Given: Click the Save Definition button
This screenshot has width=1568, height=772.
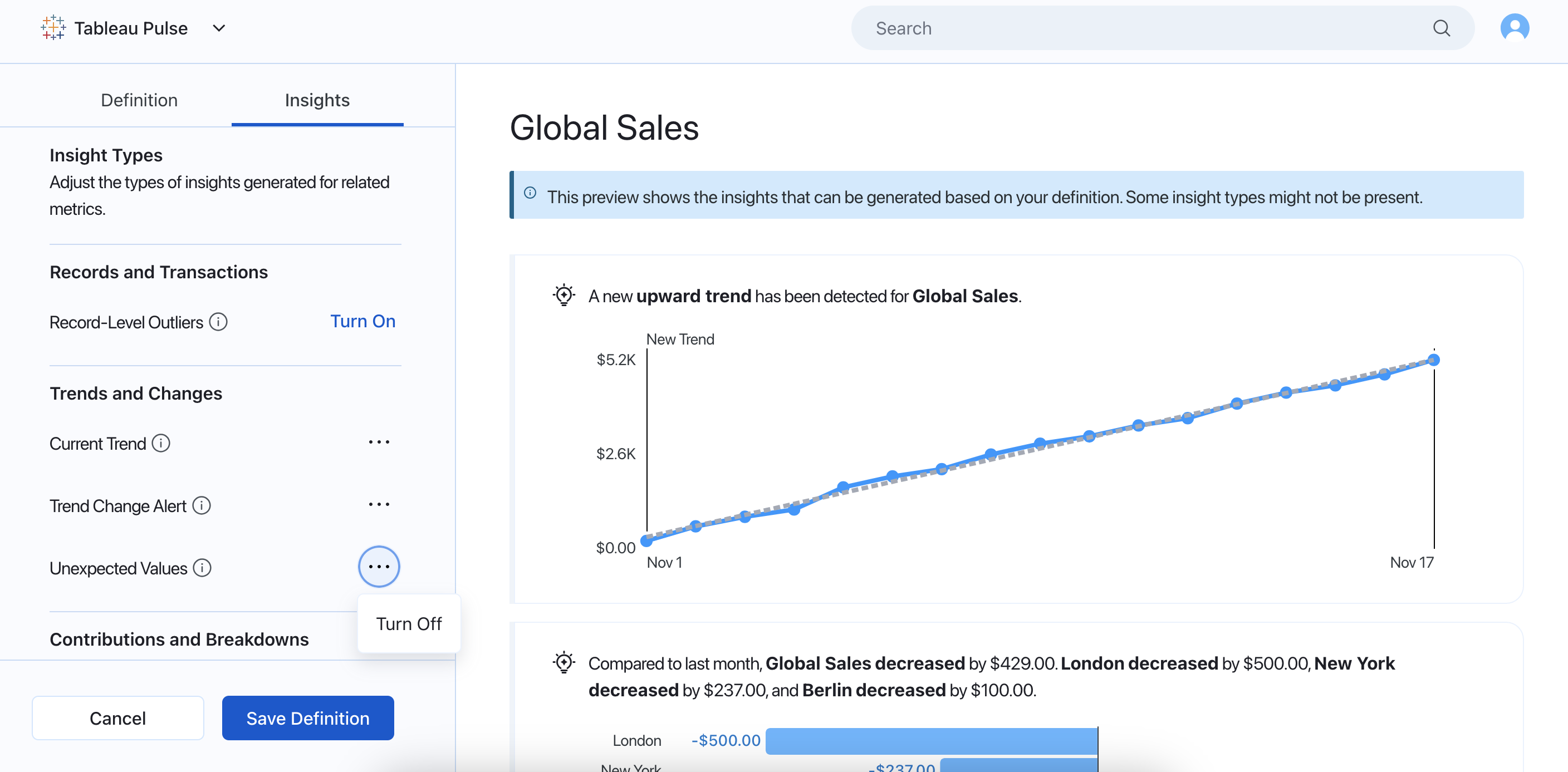Looking at the screenshot, I should (x=307, y=718).
